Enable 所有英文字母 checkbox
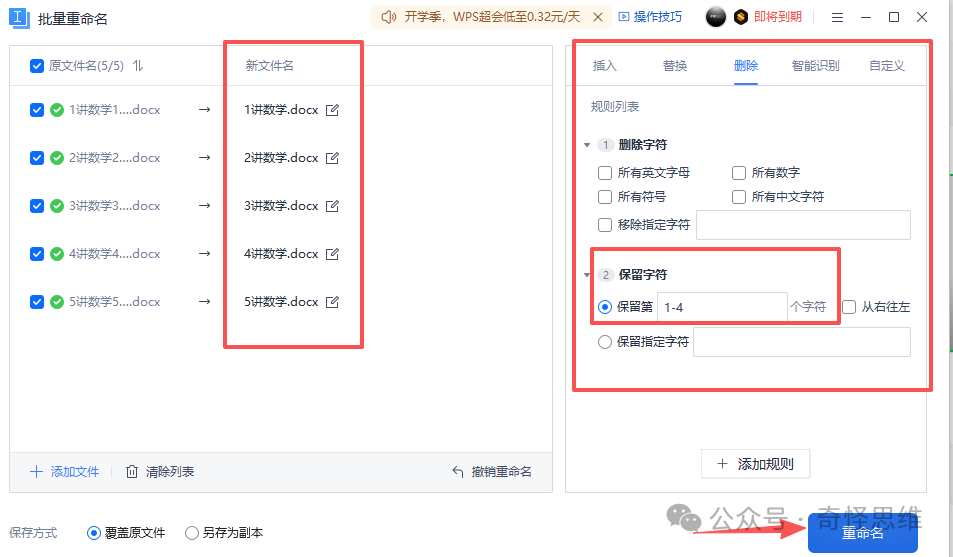Image resolution: width=953 pixels, height=557 pixels. (x=605, y=173)
